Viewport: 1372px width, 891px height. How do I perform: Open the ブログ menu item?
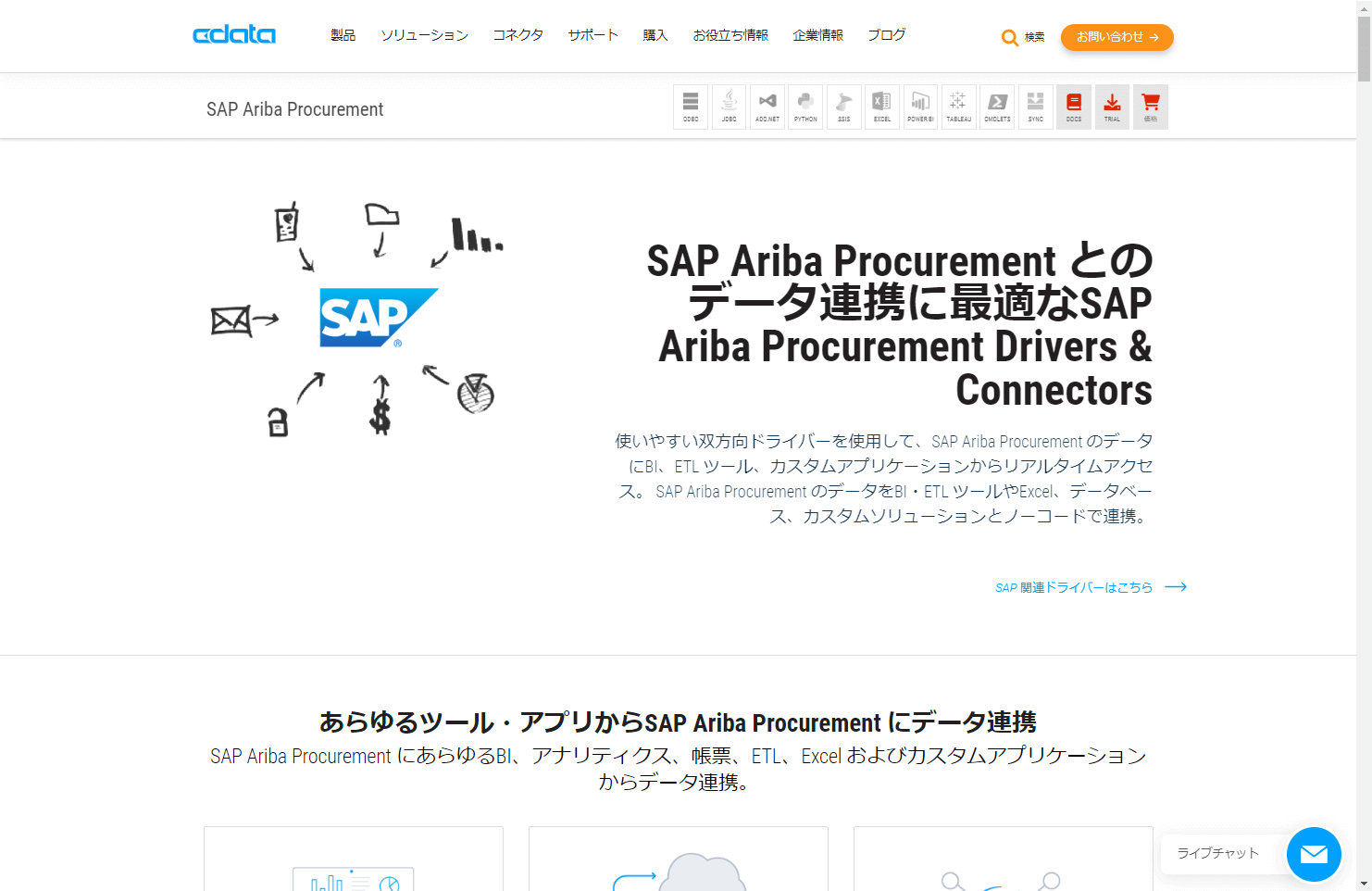point(887,35)
